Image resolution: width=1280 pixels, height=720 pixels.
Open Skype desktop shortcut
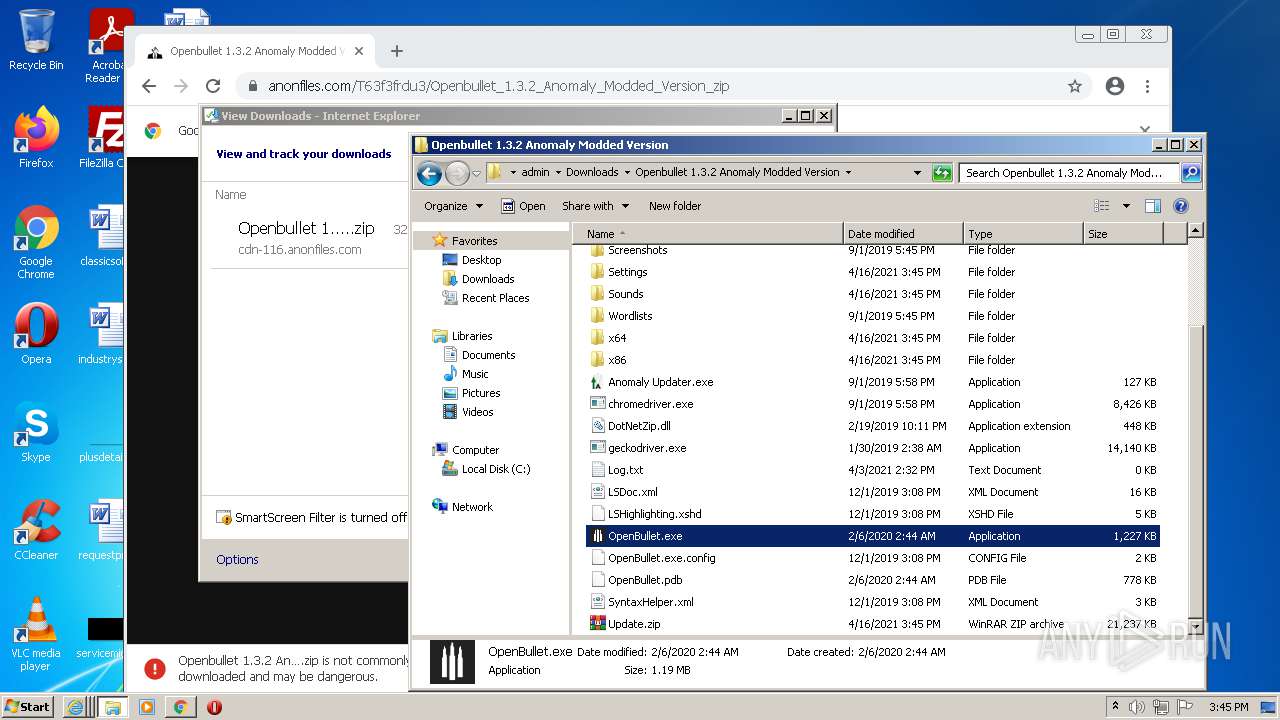click(x=36, y=432)
